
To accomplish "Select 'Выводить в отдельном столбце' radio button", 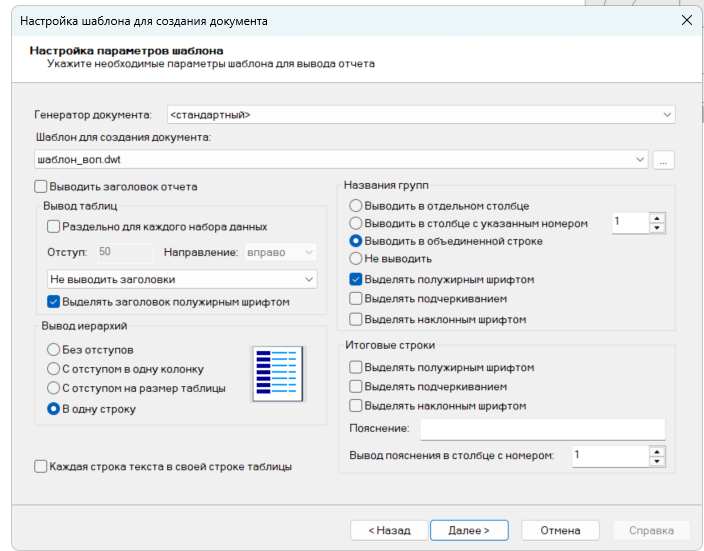I will click(x=356, y=205).
